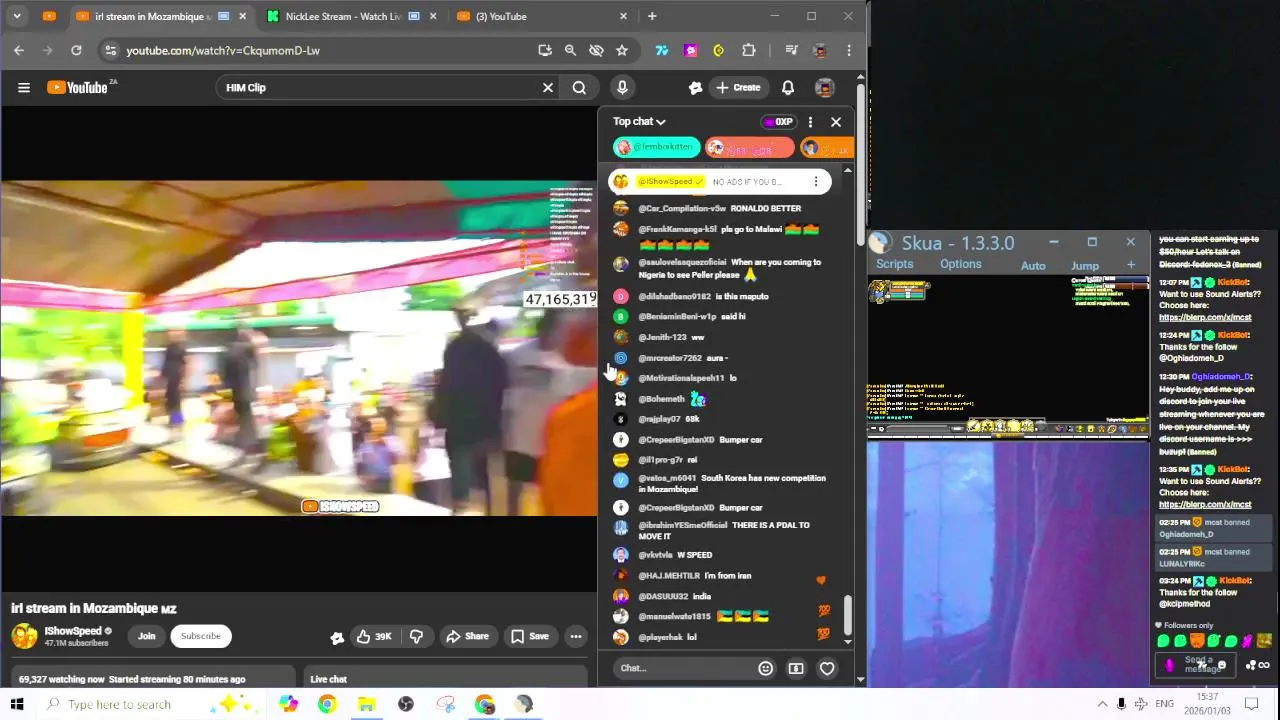This screenshot has height=720, width=1280.
Task: Open a new Chrome tab
Action: coord(652,16)
